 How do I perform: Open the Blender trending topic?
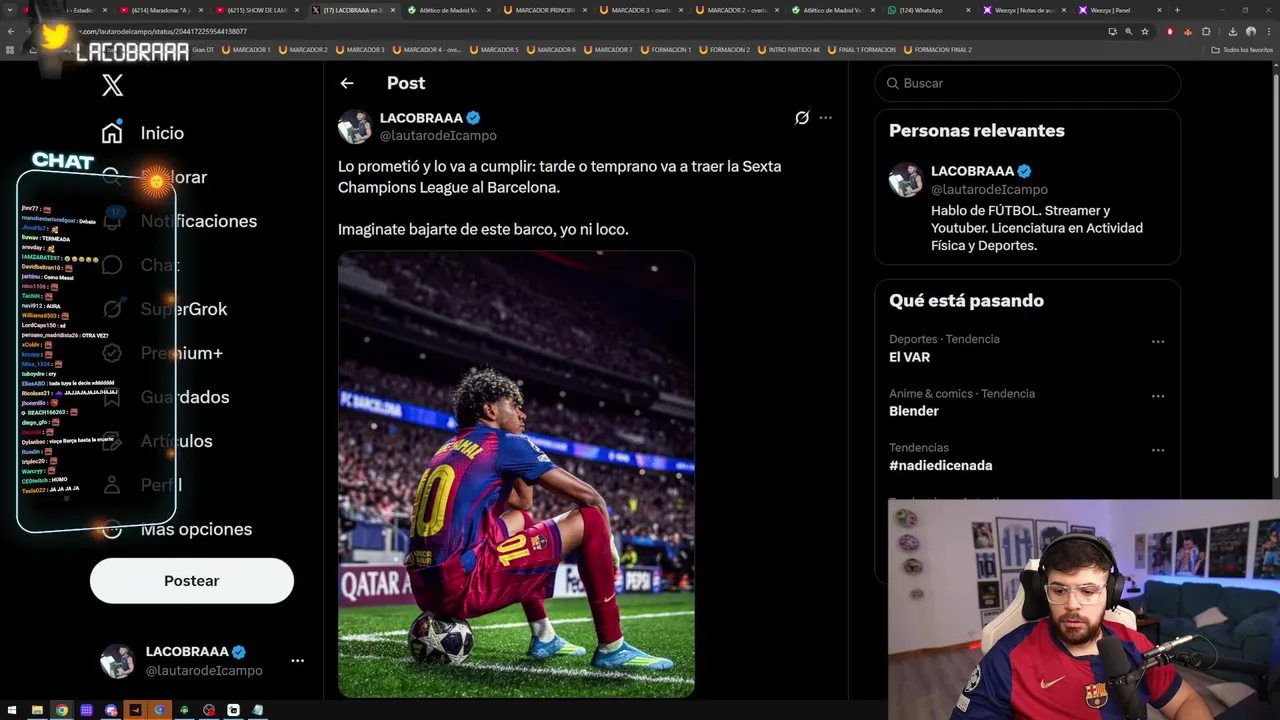pos(914,411)
